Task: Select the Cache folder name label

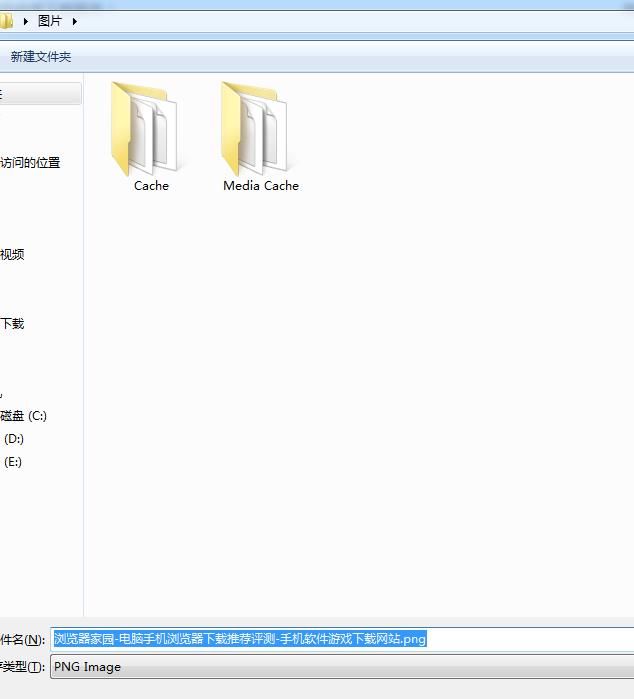Action: click(x=151, y=186)
